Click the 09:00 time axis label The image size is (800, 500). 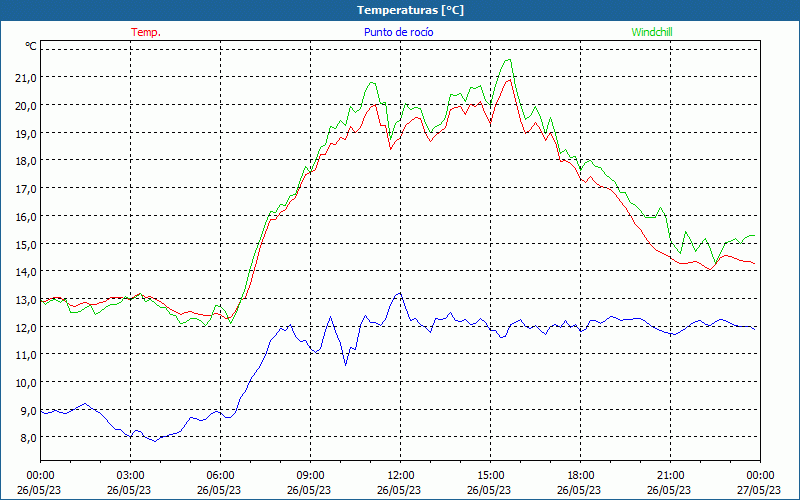[x=310, y=476]
